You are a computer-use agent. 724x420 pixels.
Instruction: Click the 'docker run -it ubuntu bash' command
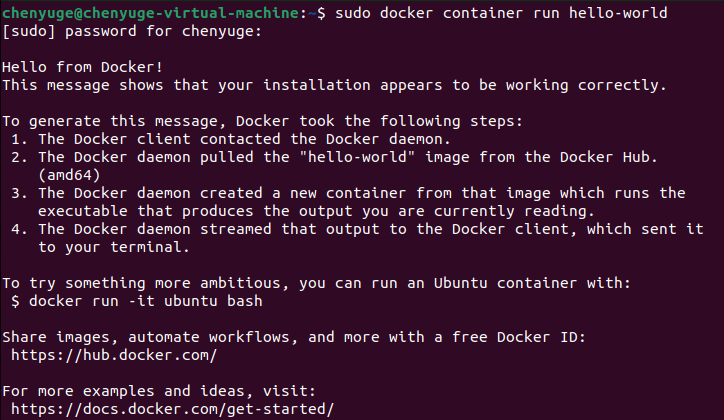click(148, 301)
